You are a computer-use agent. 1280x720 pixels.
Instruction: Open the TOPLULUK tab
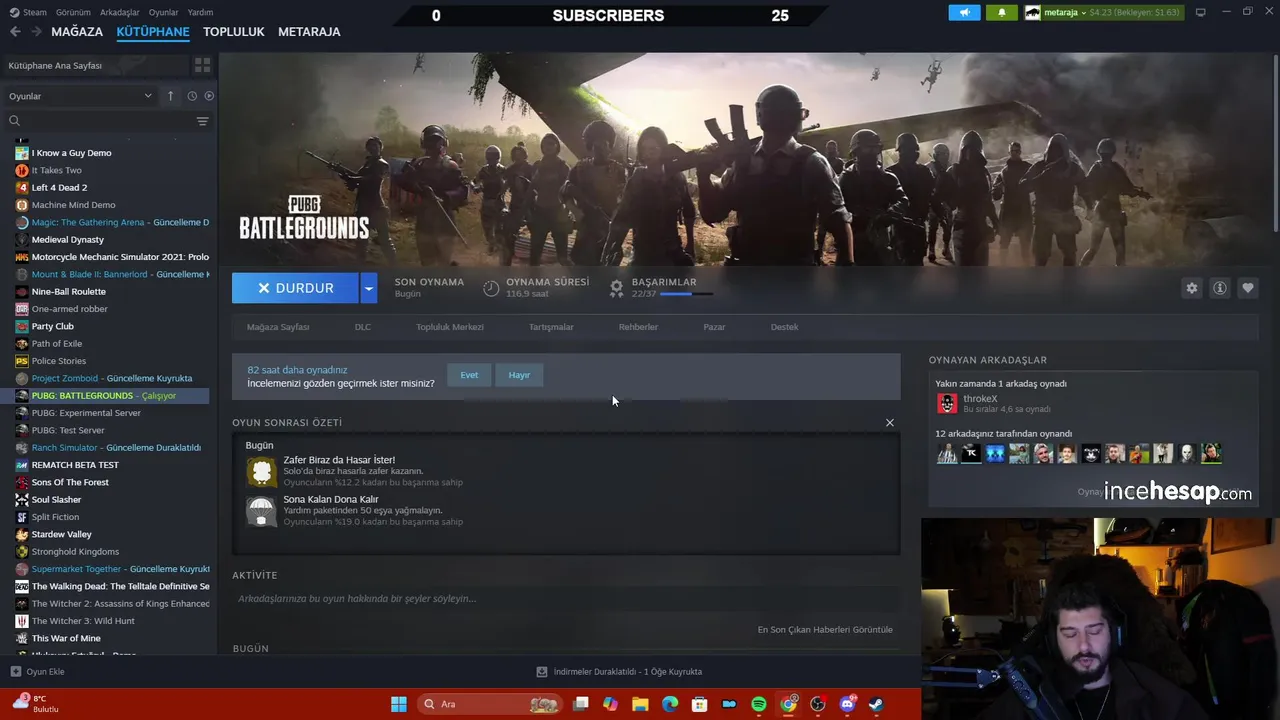233,32
